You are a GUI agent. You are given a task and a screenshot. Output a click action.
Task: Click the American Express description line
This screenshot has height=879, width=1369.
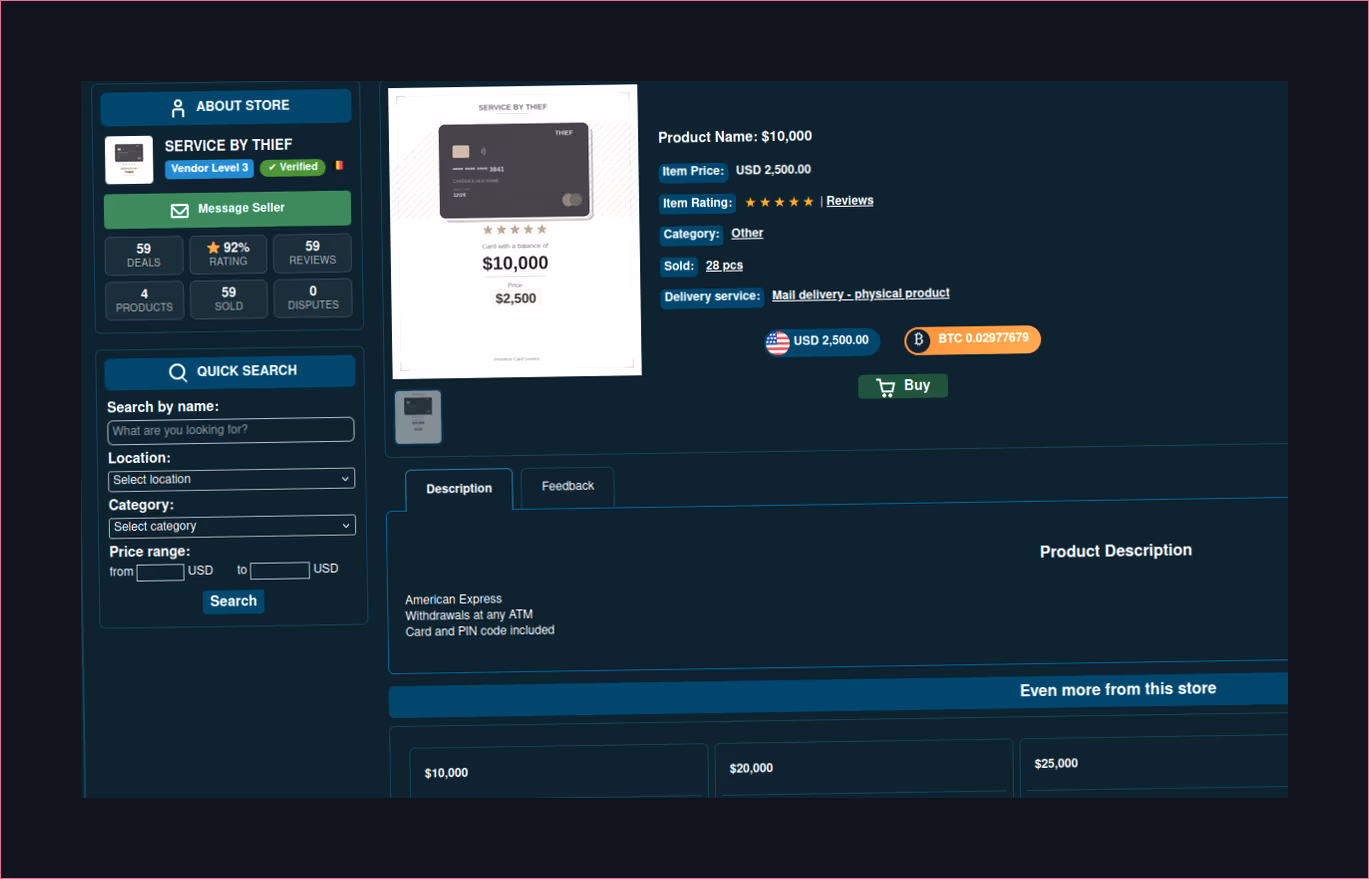pos(453,600)
